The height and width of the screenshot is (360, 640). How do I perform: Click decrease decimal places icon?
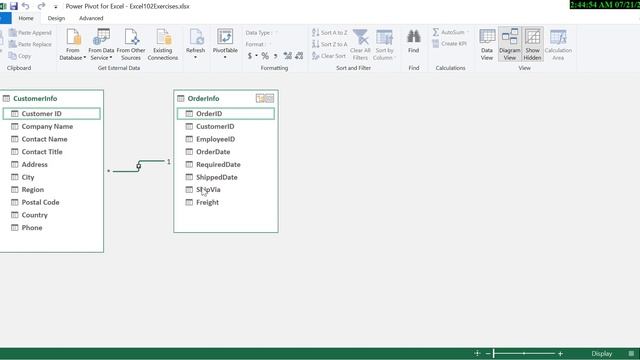point(299,56)
